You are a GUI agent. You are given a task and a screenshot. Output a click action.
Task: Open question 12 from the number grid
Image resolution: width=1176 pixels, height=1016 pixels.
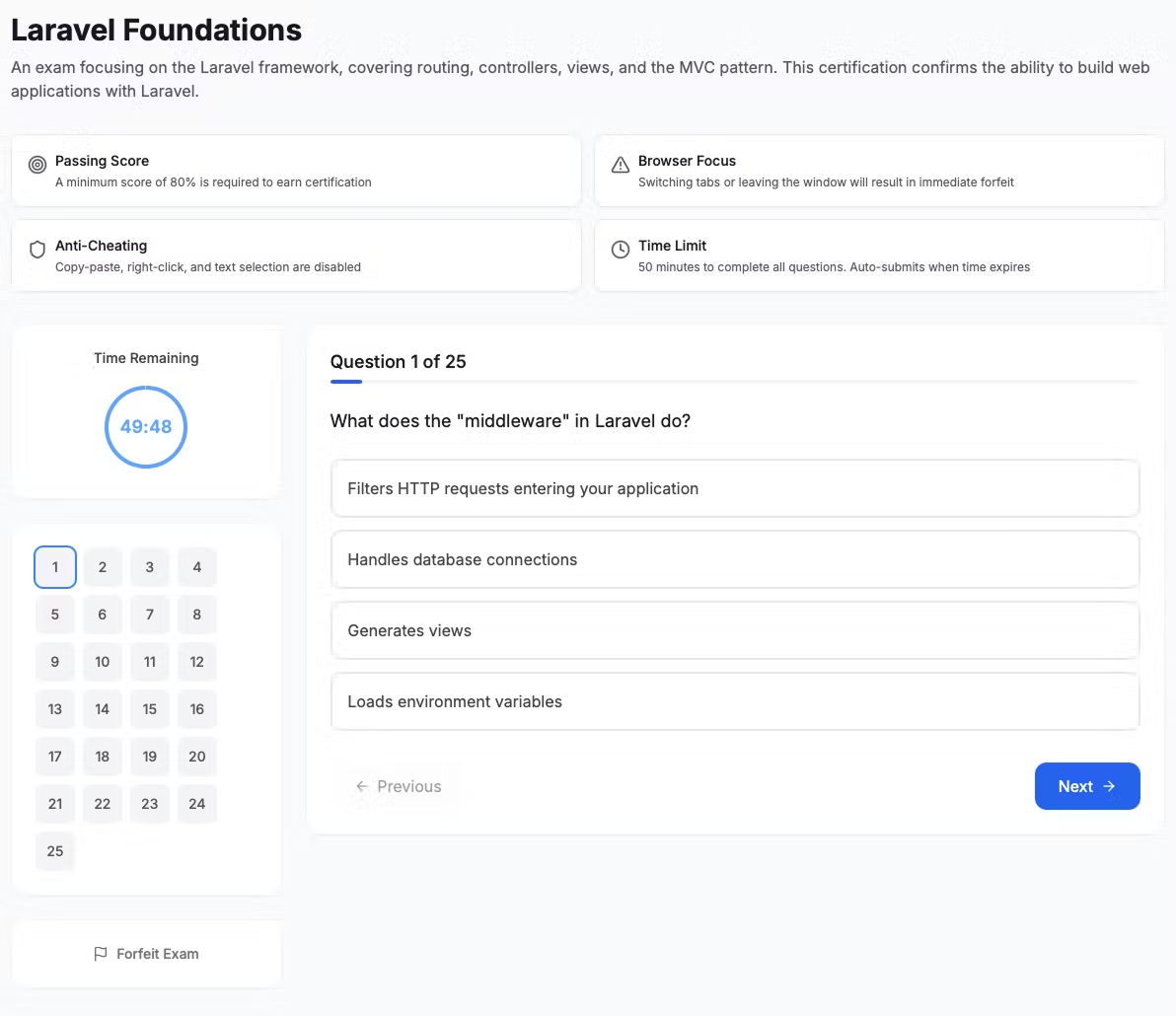point(197,662)
